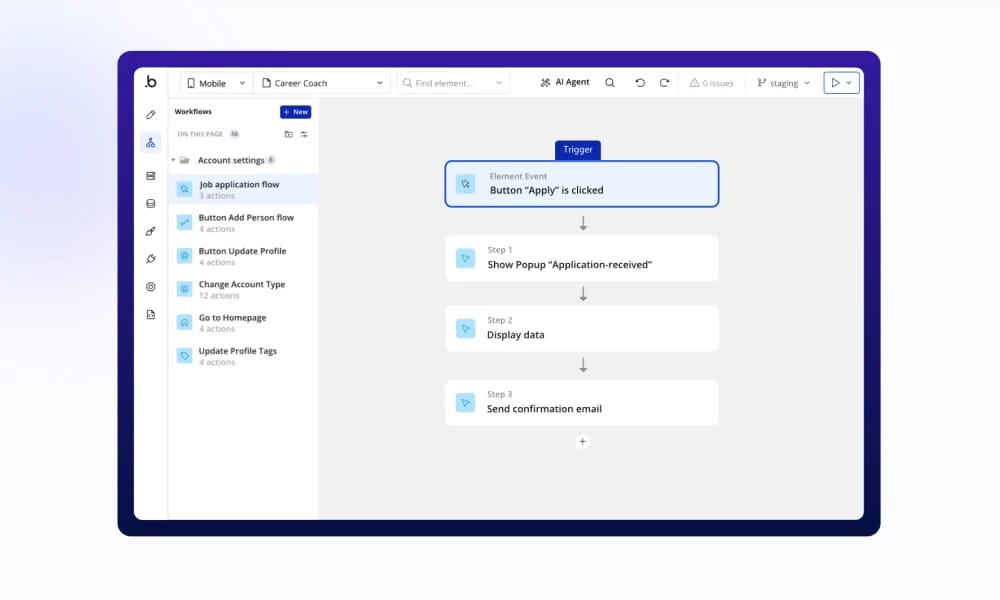Click the Job application flow icon
Screen dimensions: 1000x600
[x=184, y=189]
